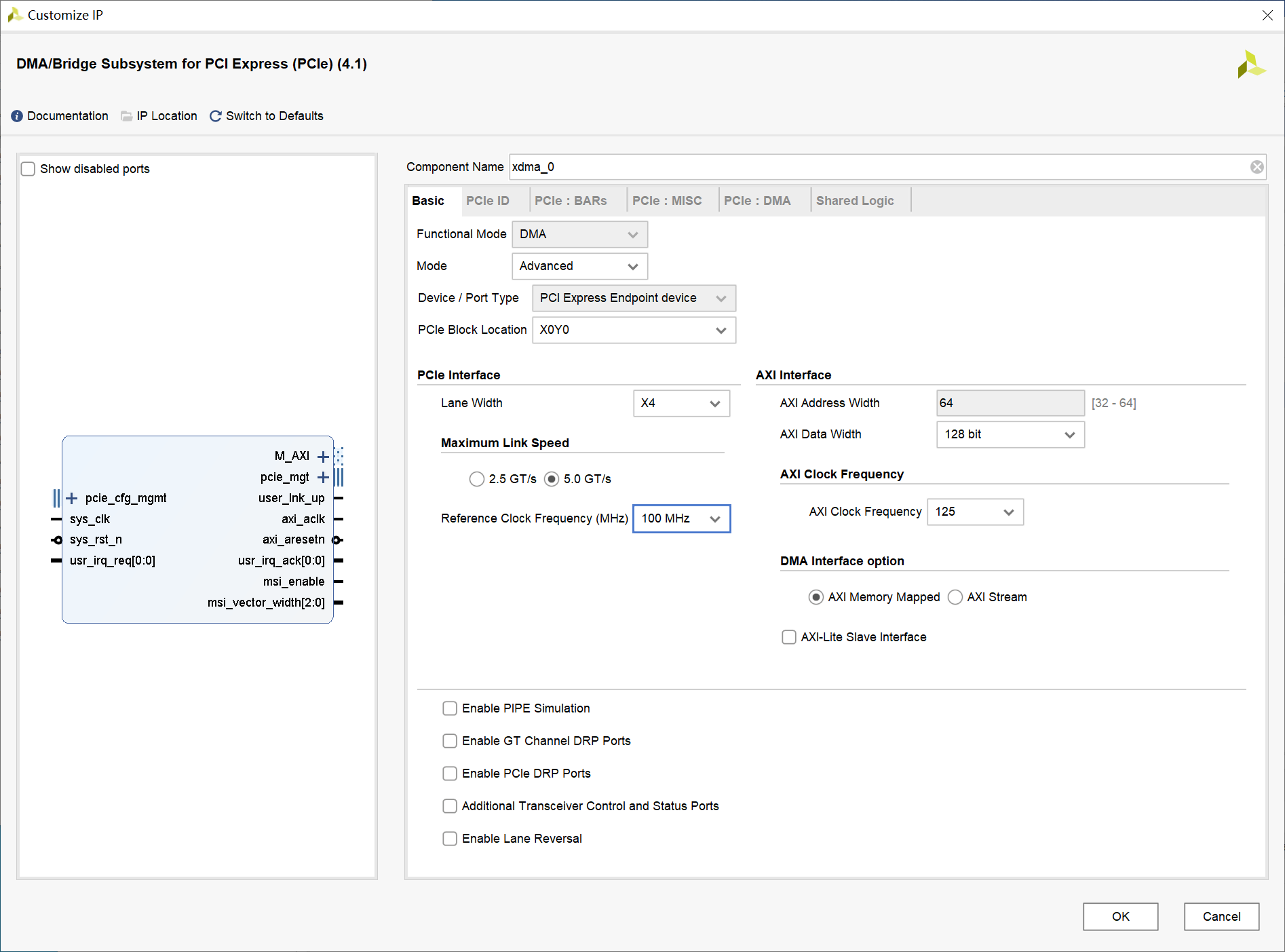This screenshot has width=1285, height=952.
Task: Clear the Component Name field with X icon
Action: [x=1257, y=167]
